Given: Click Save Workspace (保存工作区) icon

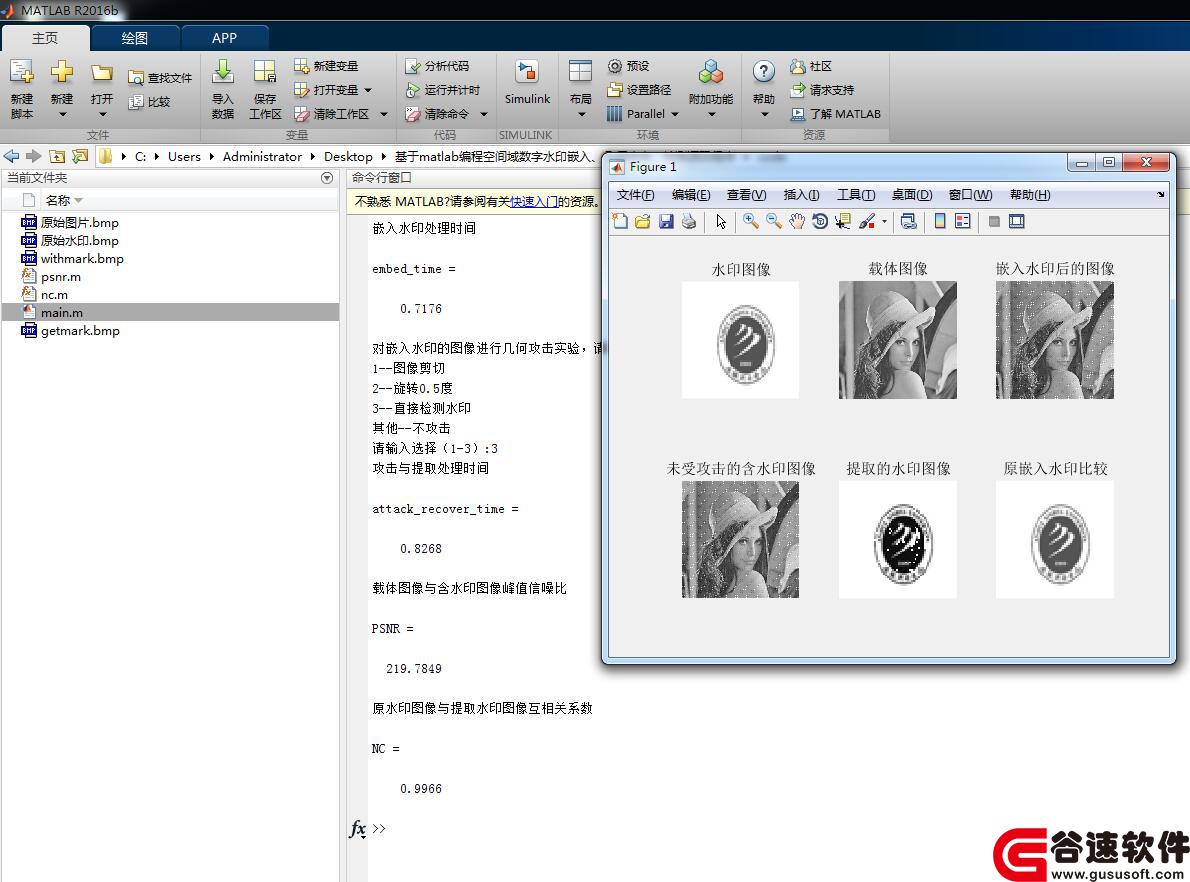Looking at the screenshot, I should (x=265, y=72).
